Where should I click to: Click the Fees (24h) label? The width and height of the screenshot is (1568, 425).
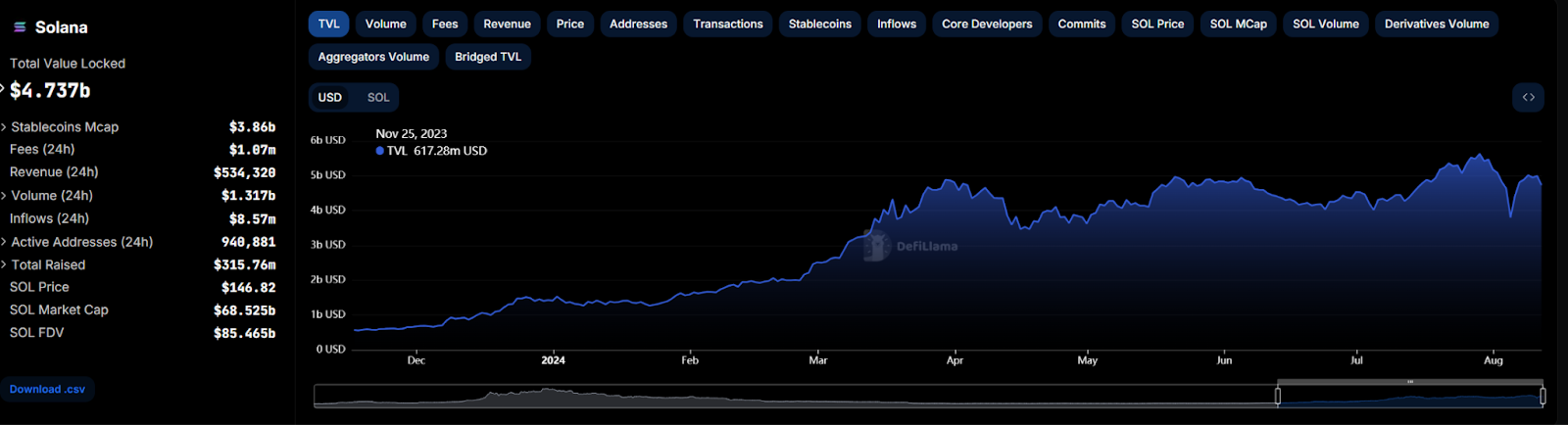coord(42,149)
